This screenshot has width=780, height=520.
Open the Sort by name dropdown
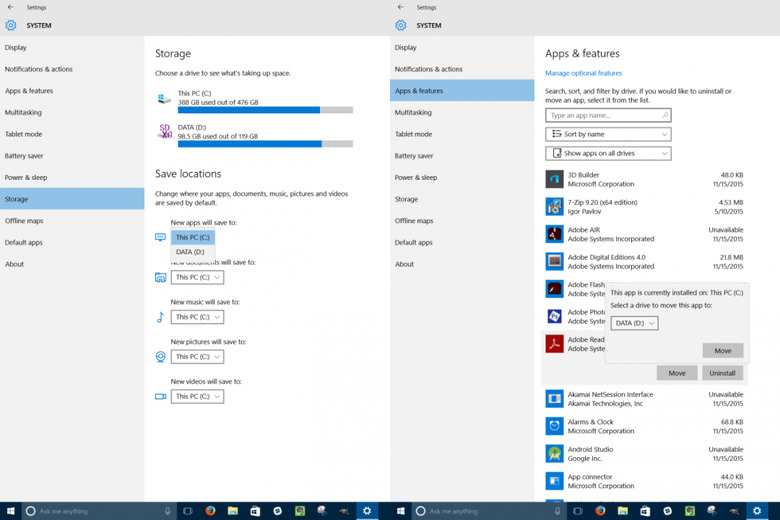click(x=608, y=134)
